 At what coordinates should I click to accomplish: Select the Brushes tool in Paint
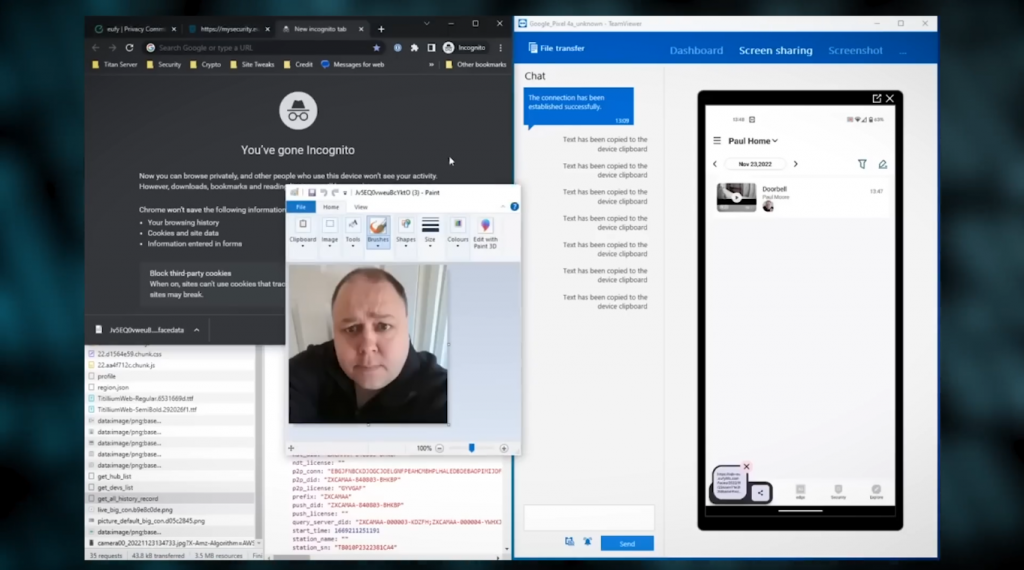tap(378, 232)
